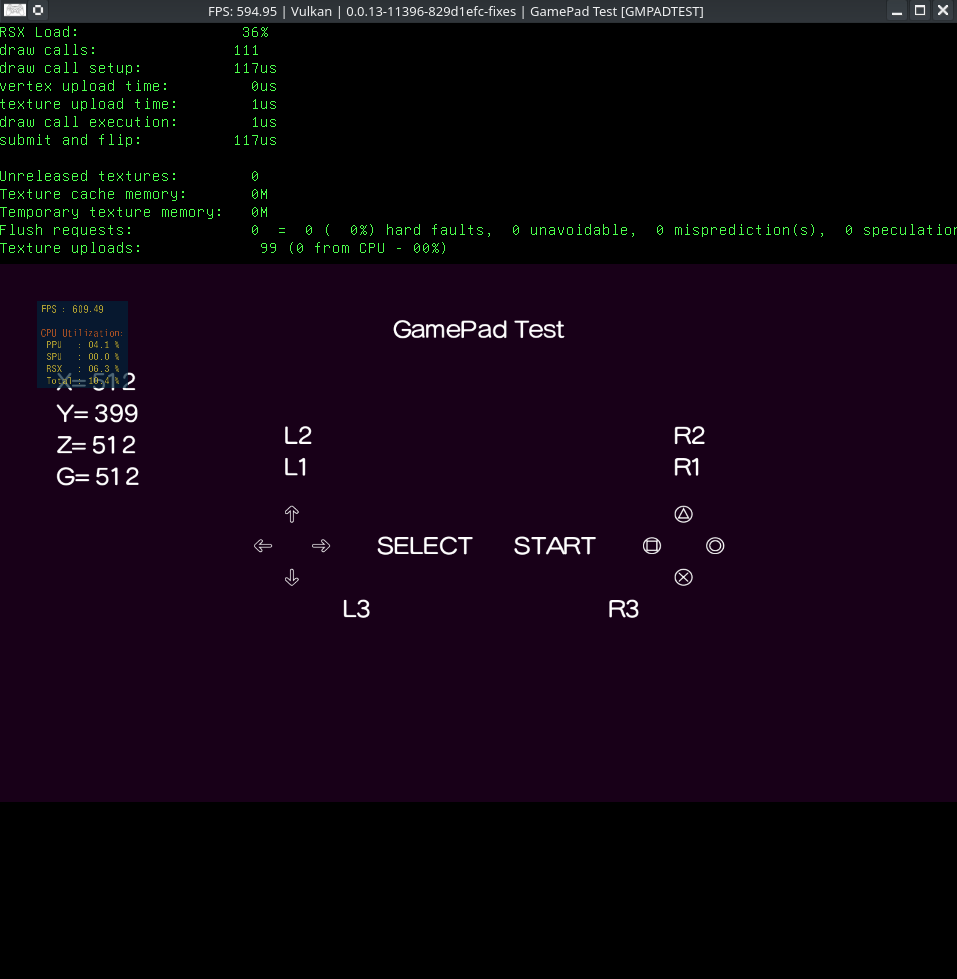957x979 pixels.
Task: Click the SELECT label
Action: [425, 546]
